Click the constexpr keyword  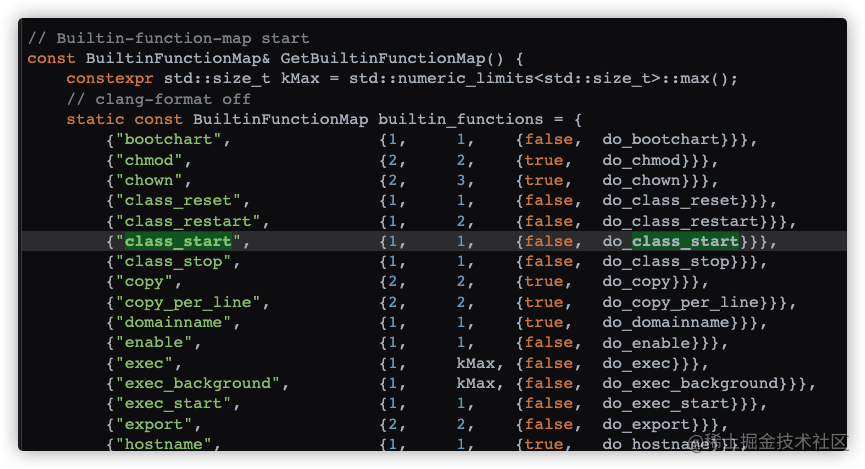(110, 78)
